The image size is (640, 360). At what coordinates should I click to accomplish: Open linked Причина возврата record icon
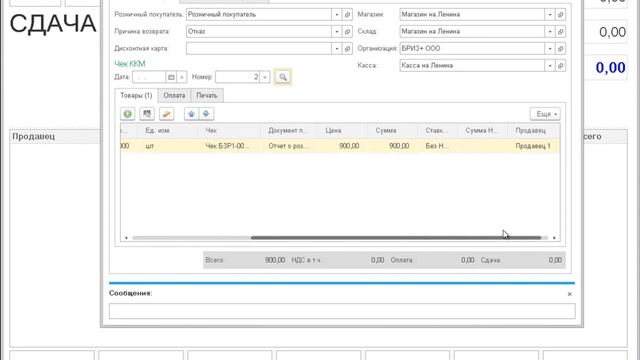click(347, 31)
